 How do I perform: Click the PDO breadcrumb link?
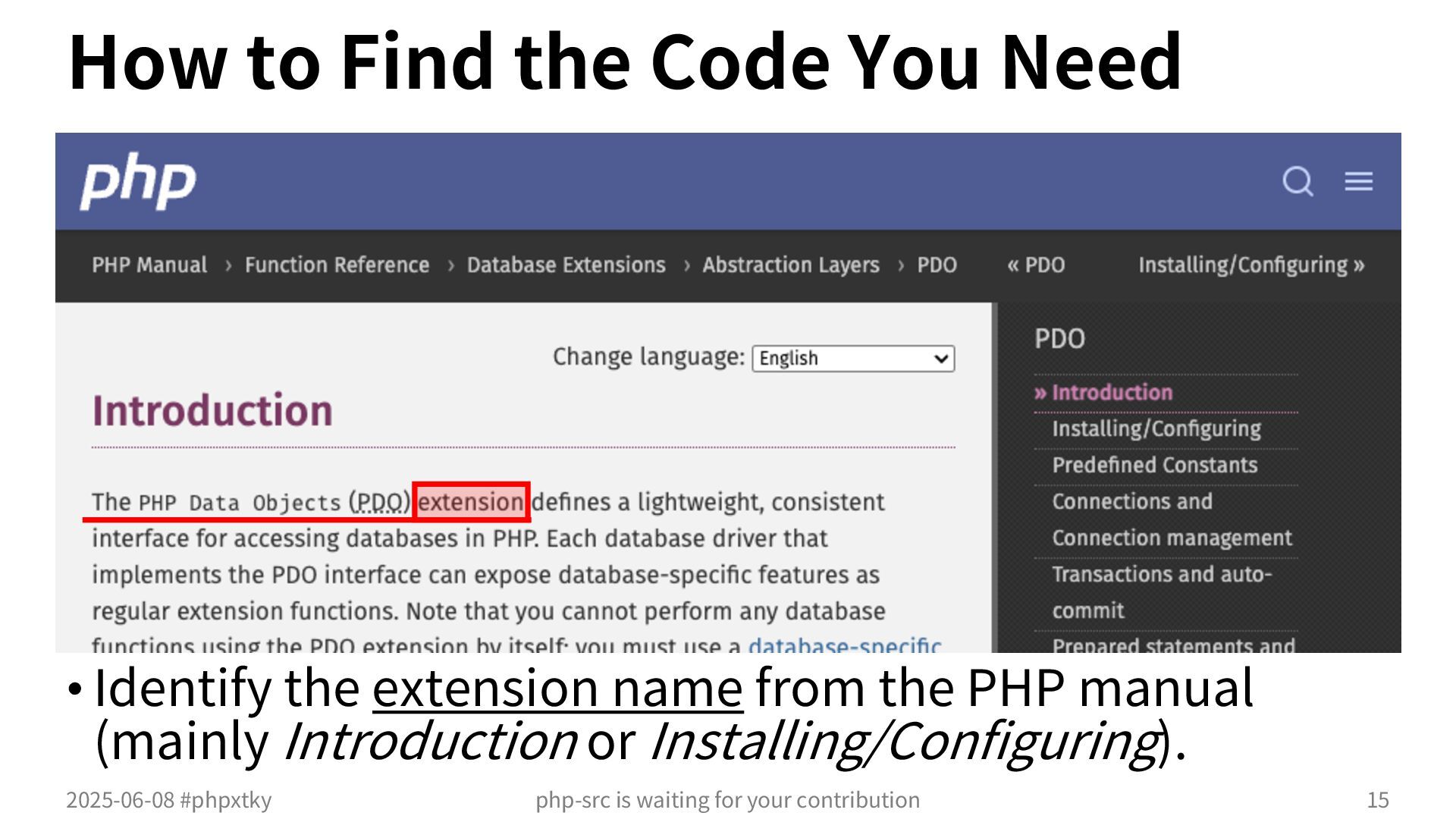pos(937,265)
